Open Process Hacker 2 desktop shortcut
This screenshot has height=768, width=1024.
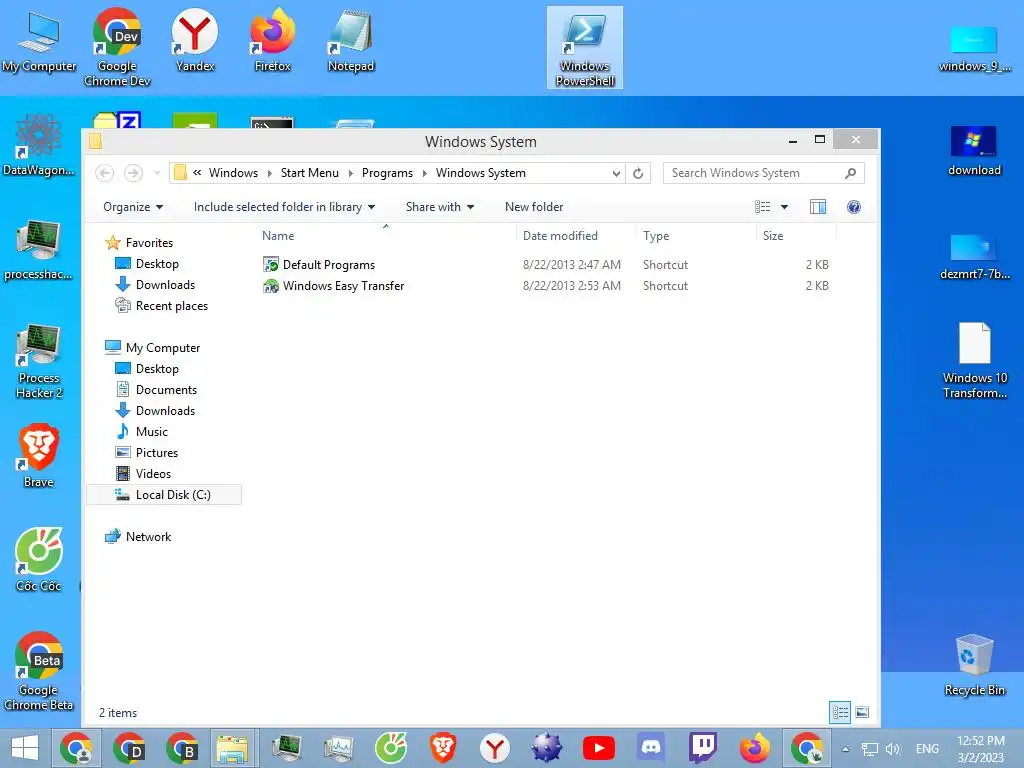click(39, 360)
